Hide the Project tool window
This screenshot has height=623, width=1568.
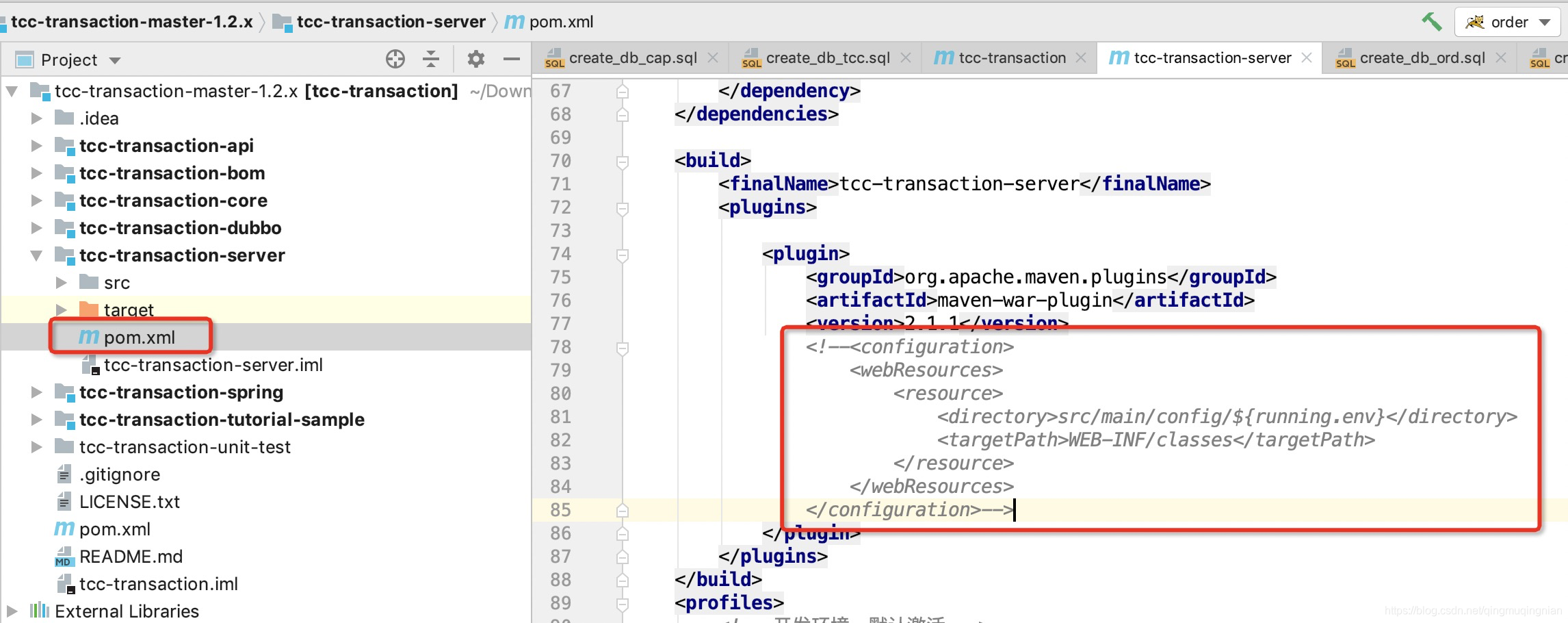pyautogui.click(x=512, y=60)
